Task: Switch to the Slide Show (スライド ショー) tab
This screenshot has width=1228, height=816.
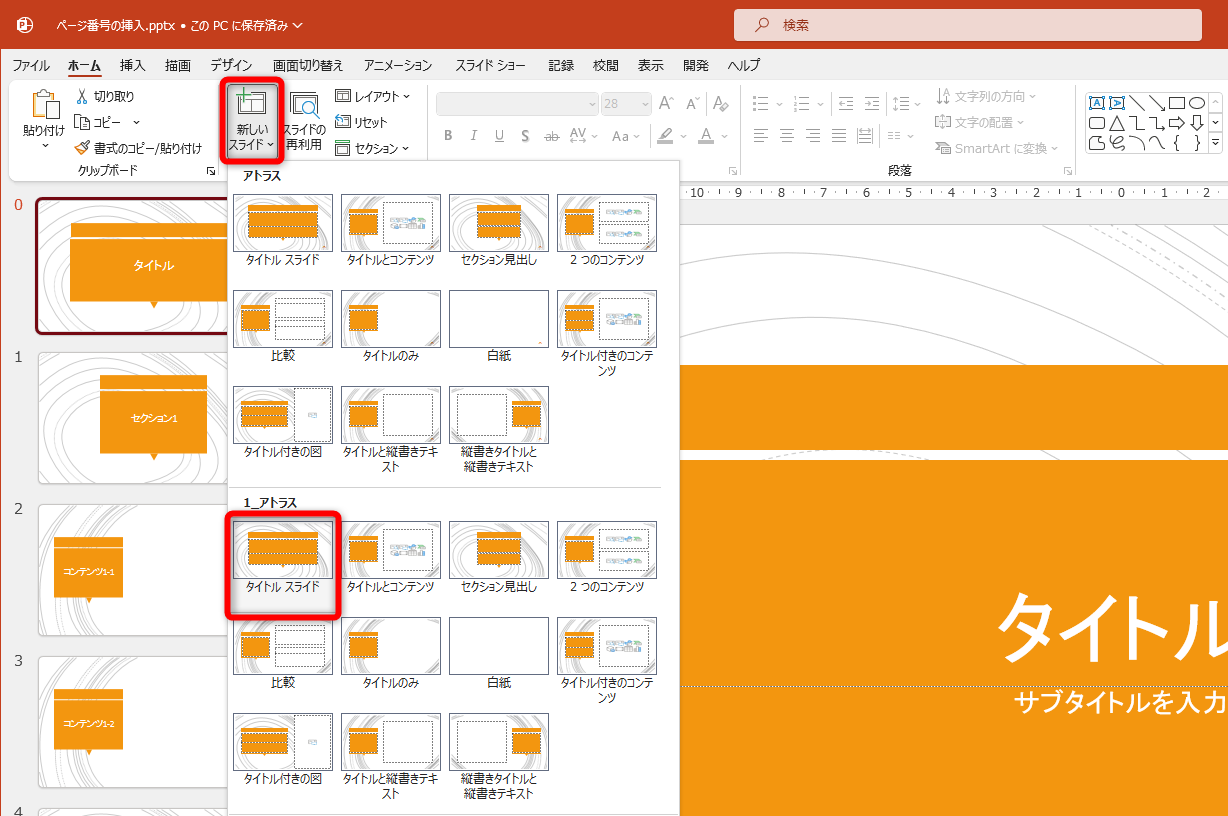Action: [x=490, y=65]
